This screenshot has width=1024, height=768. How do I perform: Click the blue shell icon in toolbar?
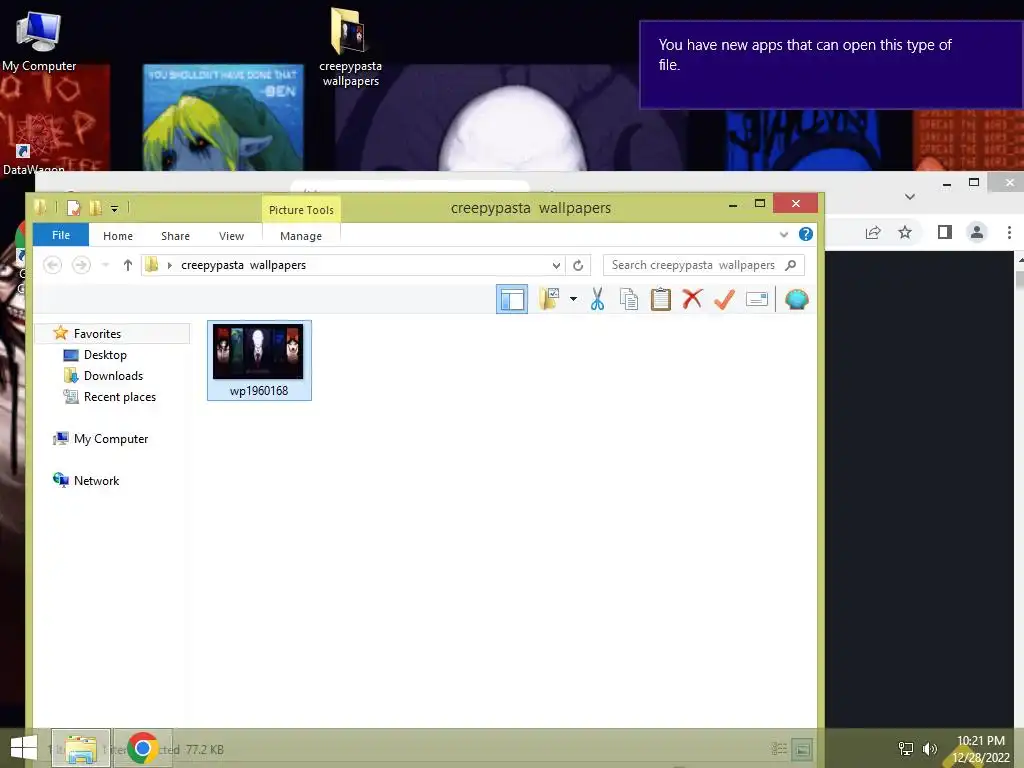[797, 299]
